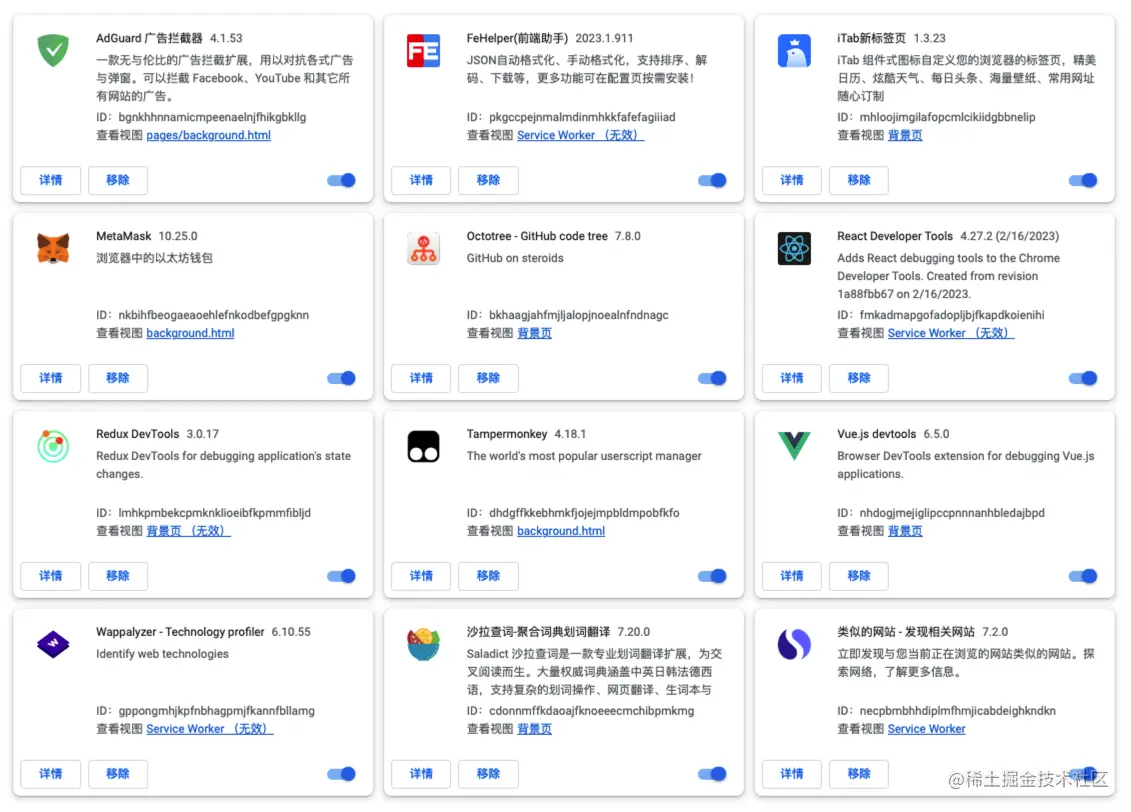
Task: Toggle off the Octotree extension
Action: [712, 378]
